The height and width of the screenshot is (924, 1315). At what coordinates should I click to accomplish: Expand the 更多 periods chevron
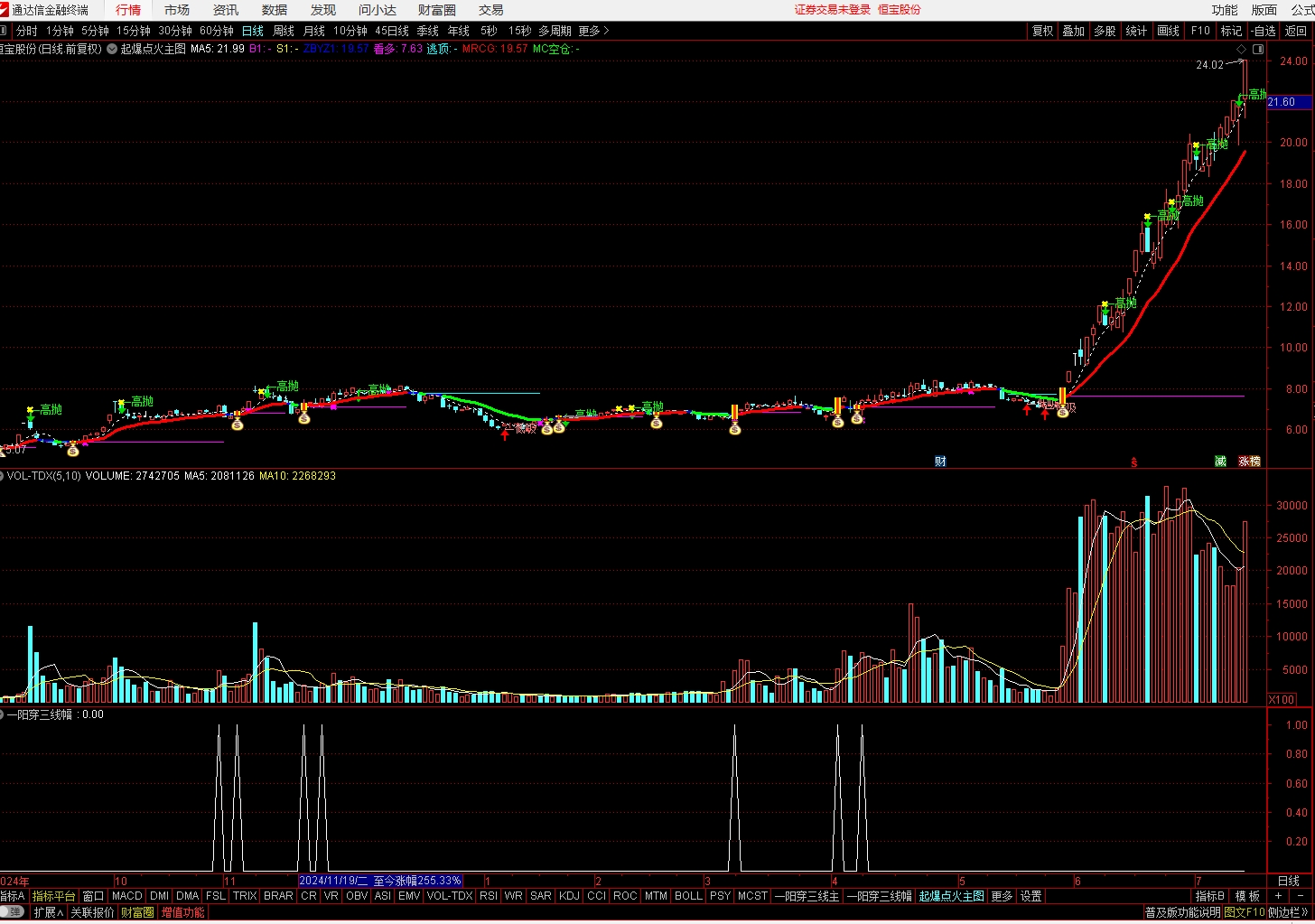594,31
